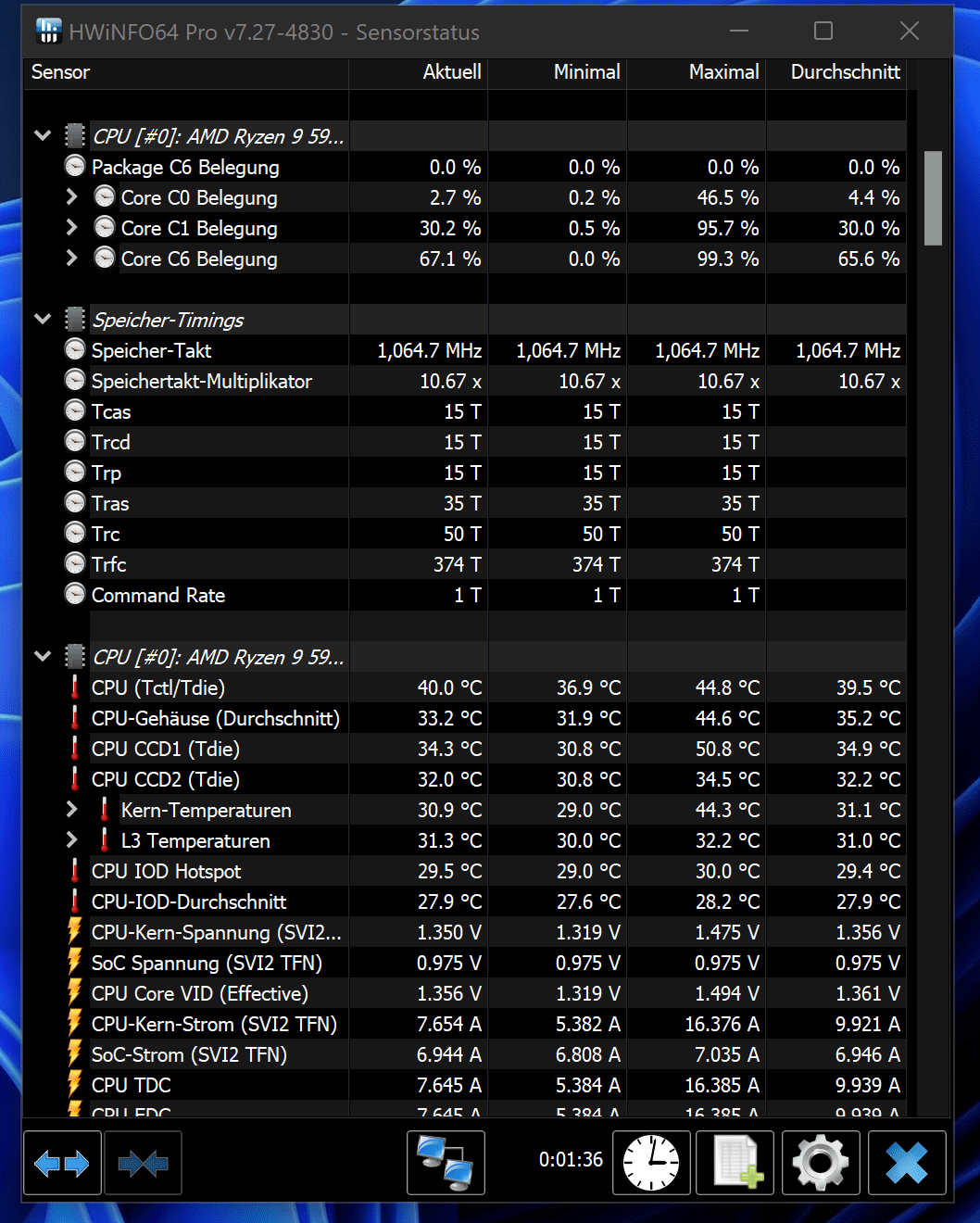The width and height of the screenshot is (980, 1223).
Task: Click the shrink columns arrows button
Action: pyautogui.click(x=144, y=1163)
